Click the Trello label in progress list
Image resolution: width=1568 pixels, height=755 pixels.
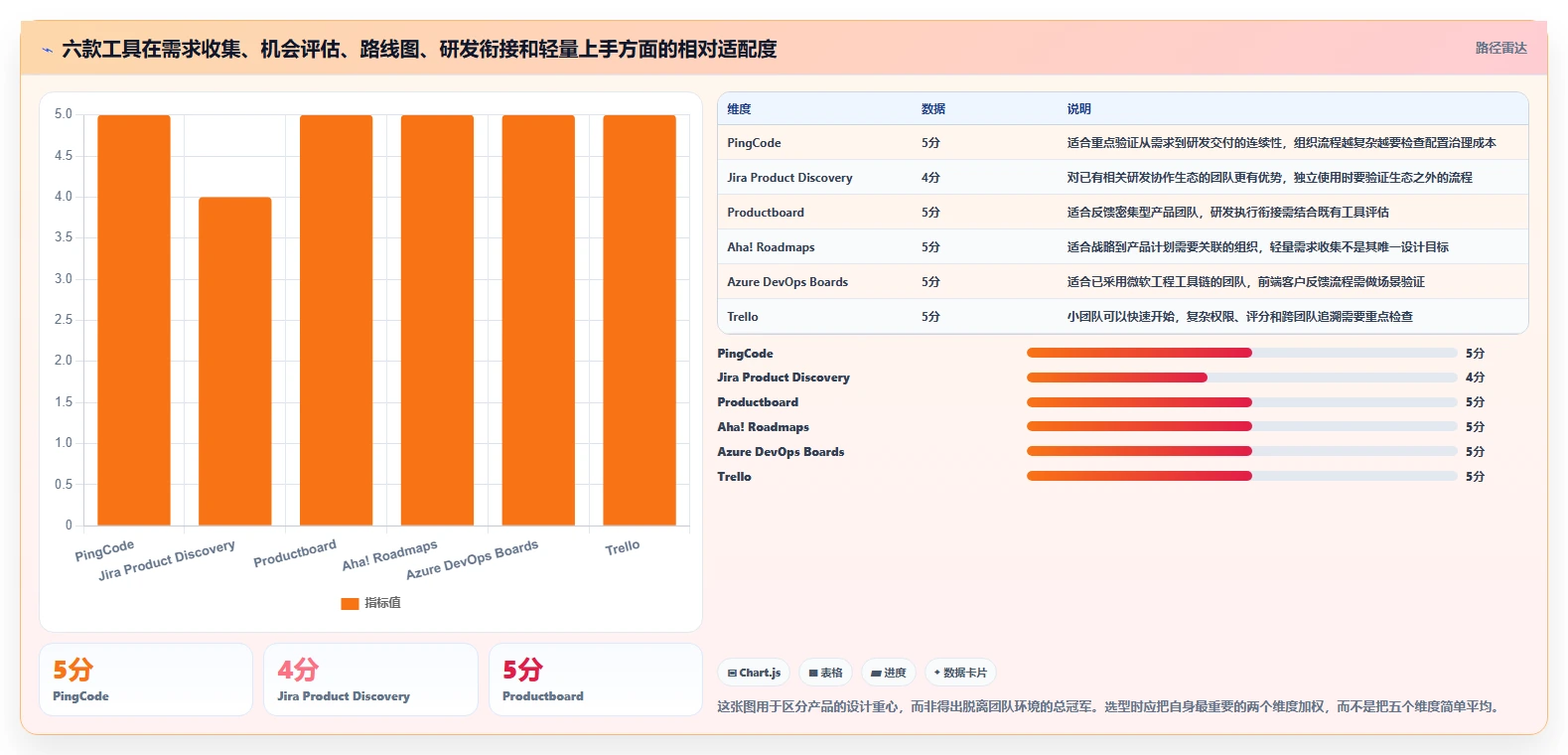coord(735,477)
